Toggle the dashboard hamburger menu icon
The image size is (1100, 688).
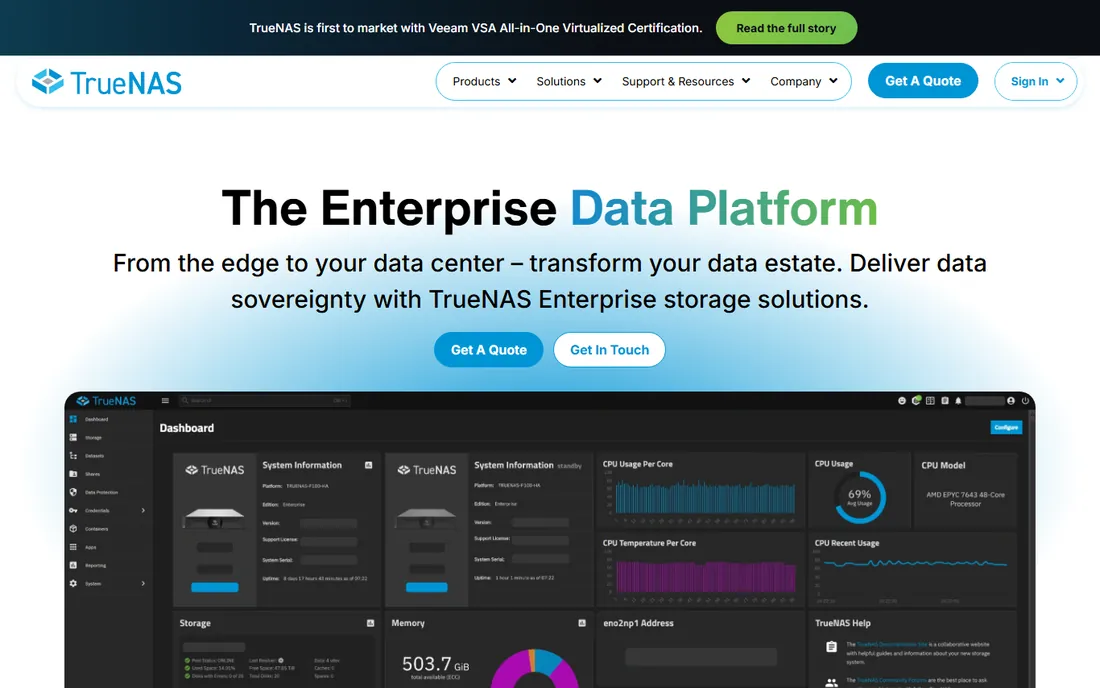click(x=165, y=400)
